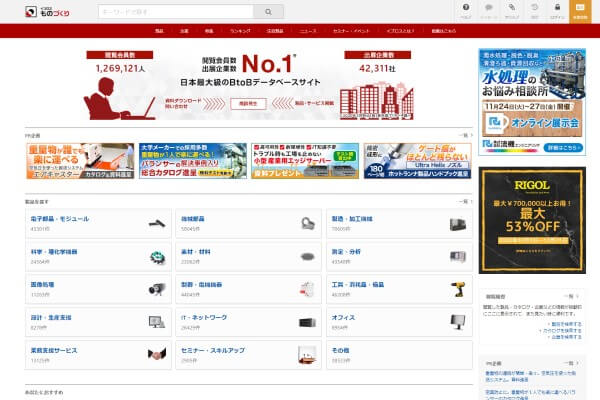Open the 業務支援サービス category
The height and width of the screenshot is (400, 600).
pyautogui.click(x=54, y=350)
